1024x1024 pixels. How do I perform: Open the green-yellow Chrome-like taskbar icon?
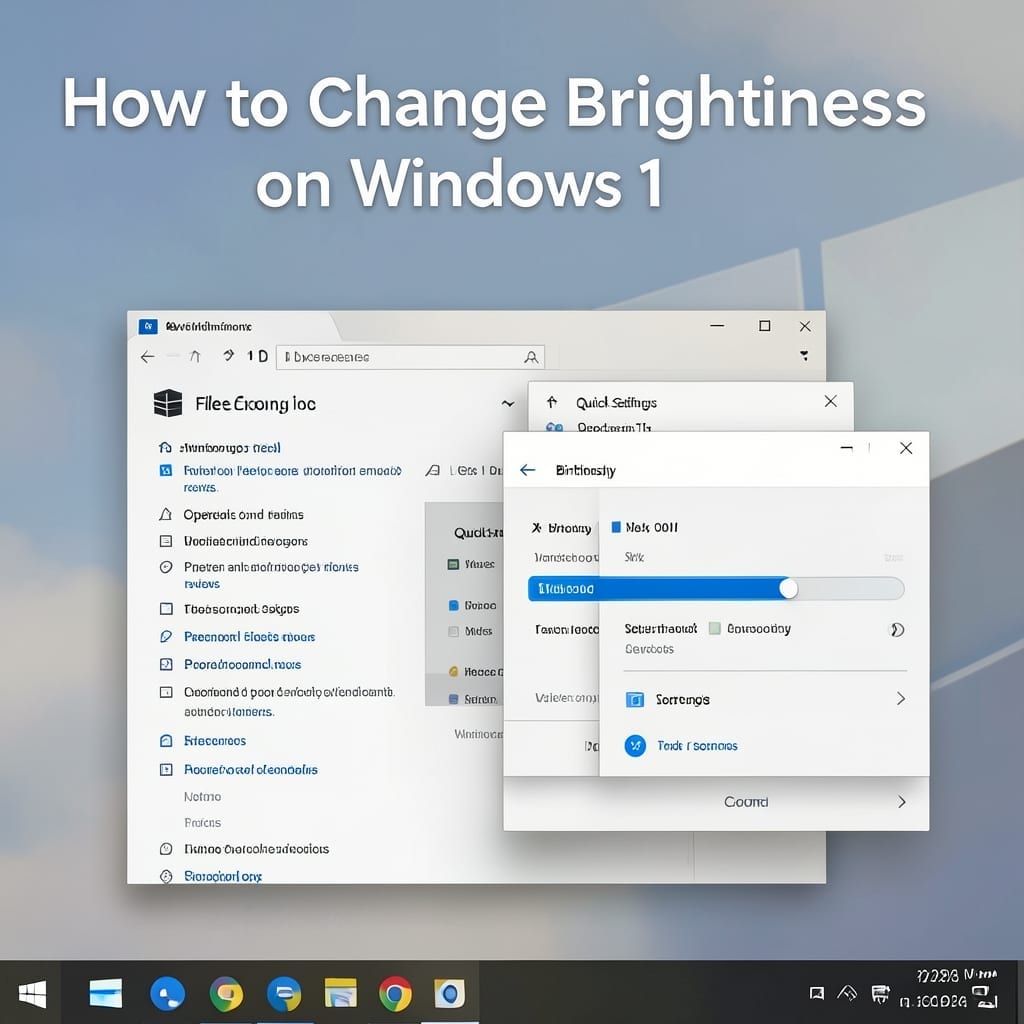[x=226, y=994]
